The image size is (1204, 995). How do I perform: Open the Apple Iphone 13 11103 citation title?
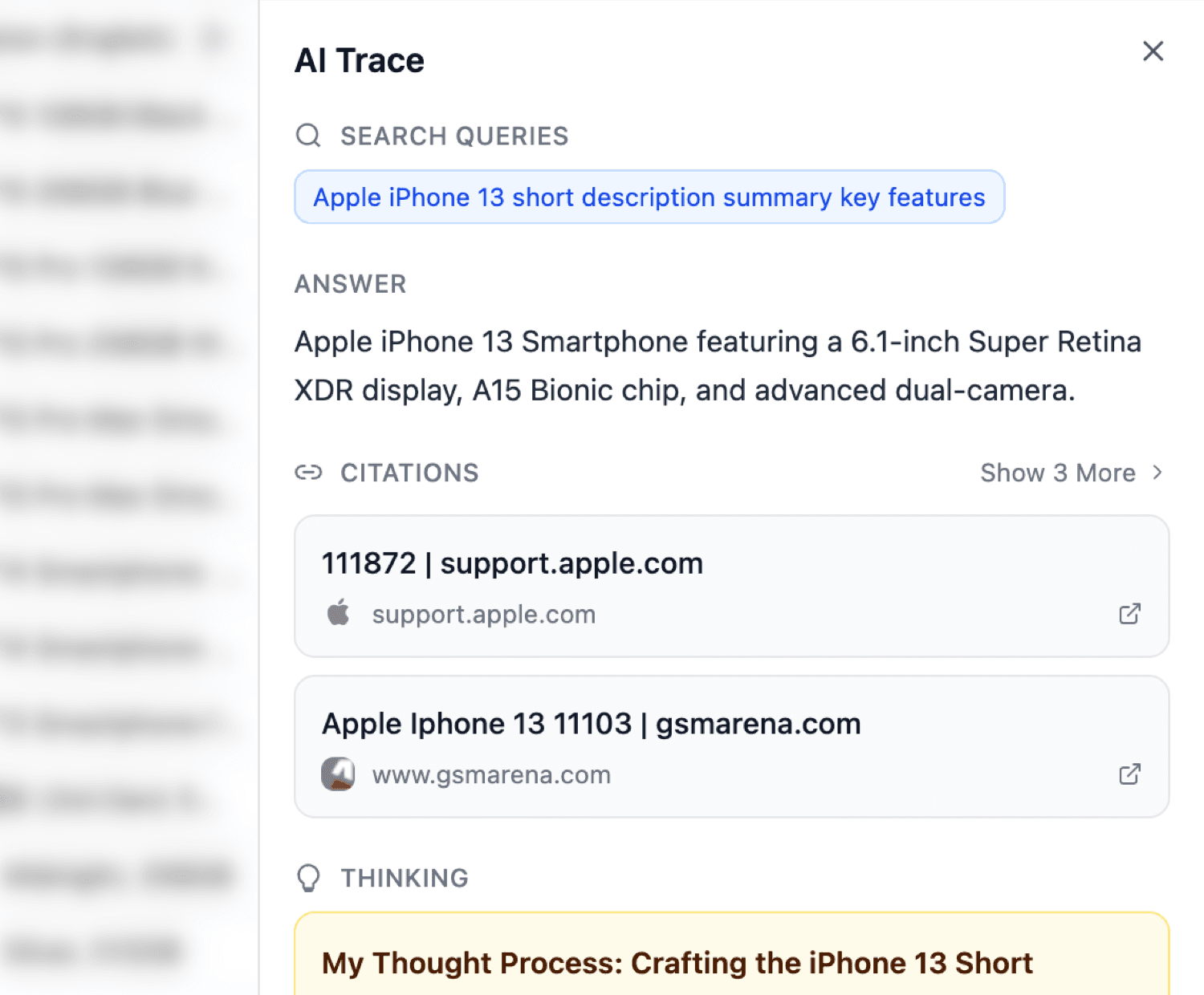591,724
